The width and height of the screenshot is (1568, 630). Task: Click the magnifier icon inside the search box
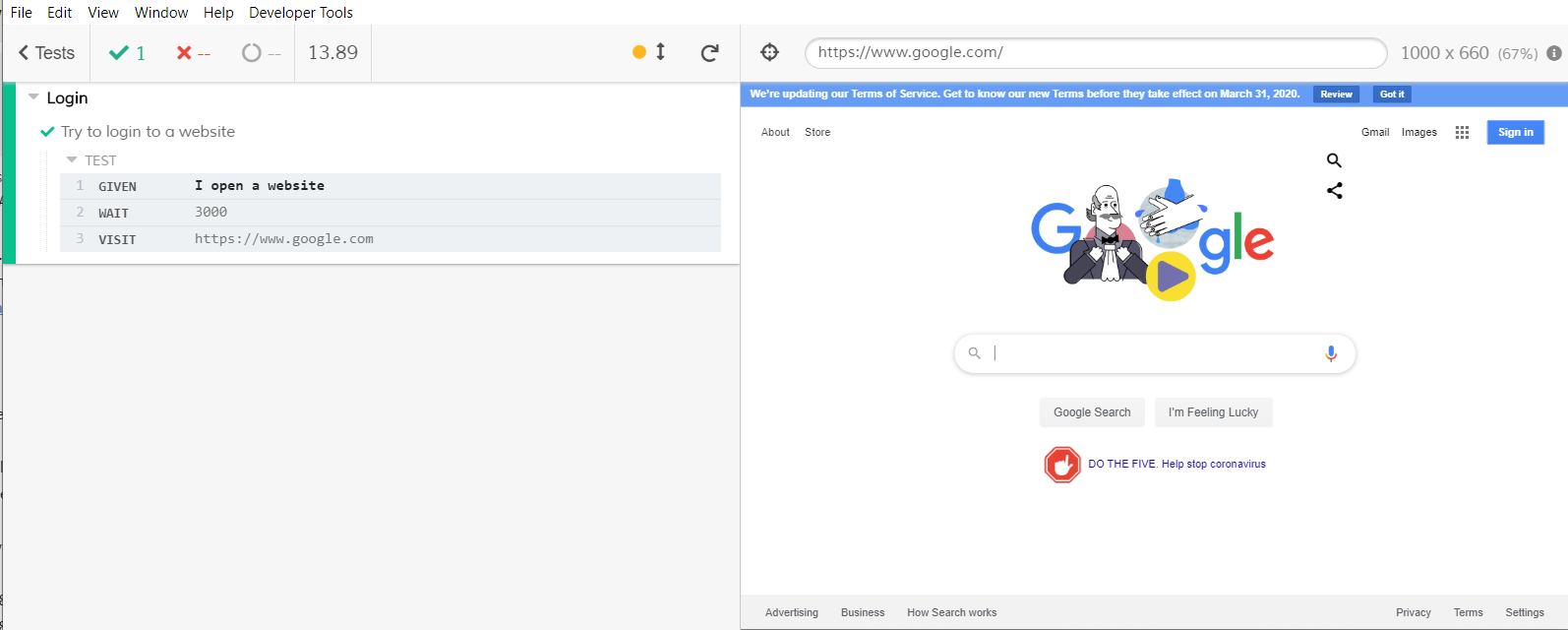click(x=974, y=353)
